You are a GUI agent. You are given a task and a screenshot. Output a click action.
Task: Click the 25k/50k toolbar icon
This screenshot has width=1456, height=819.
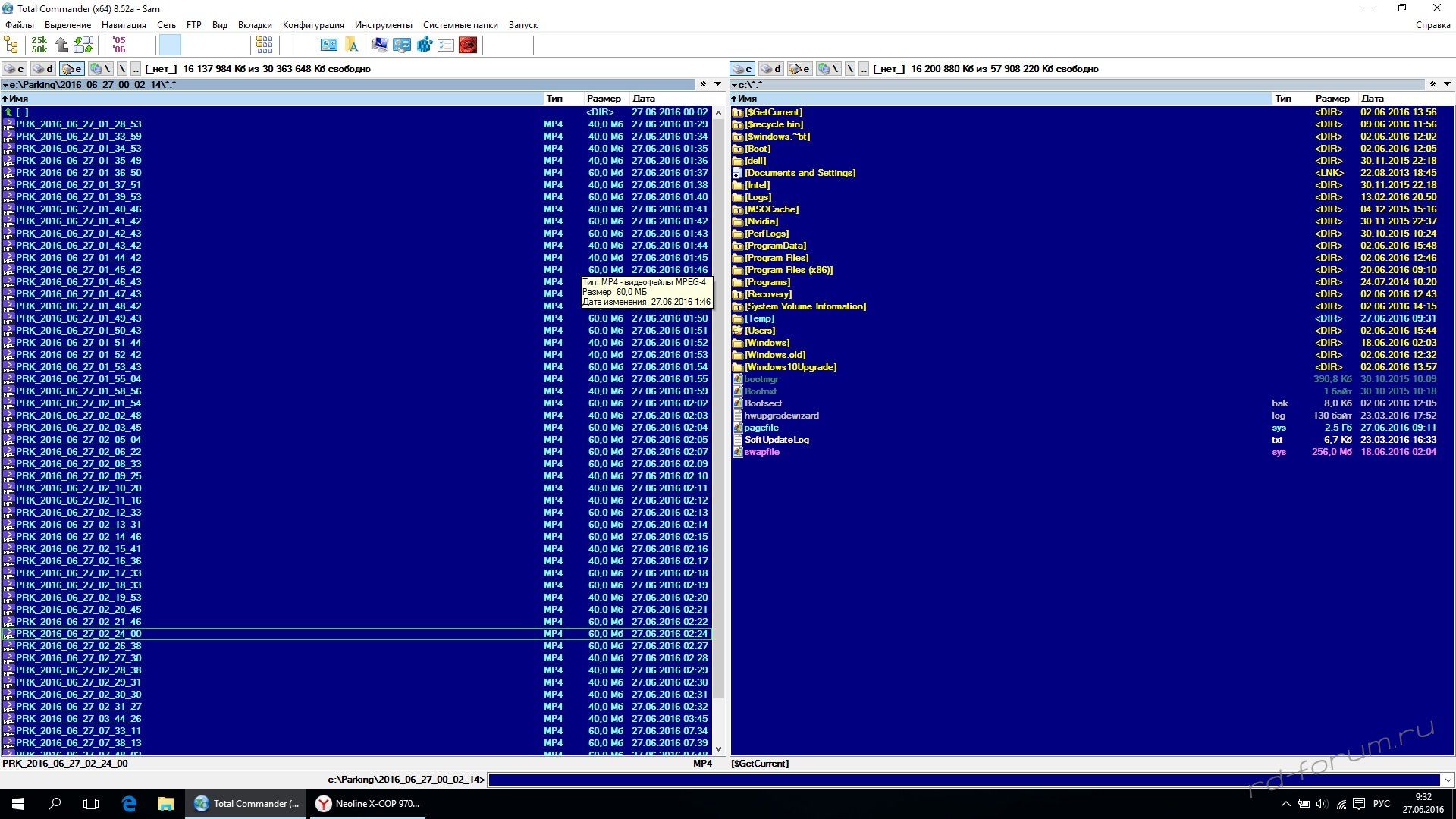pyautogui.click(x=39, y=45)
